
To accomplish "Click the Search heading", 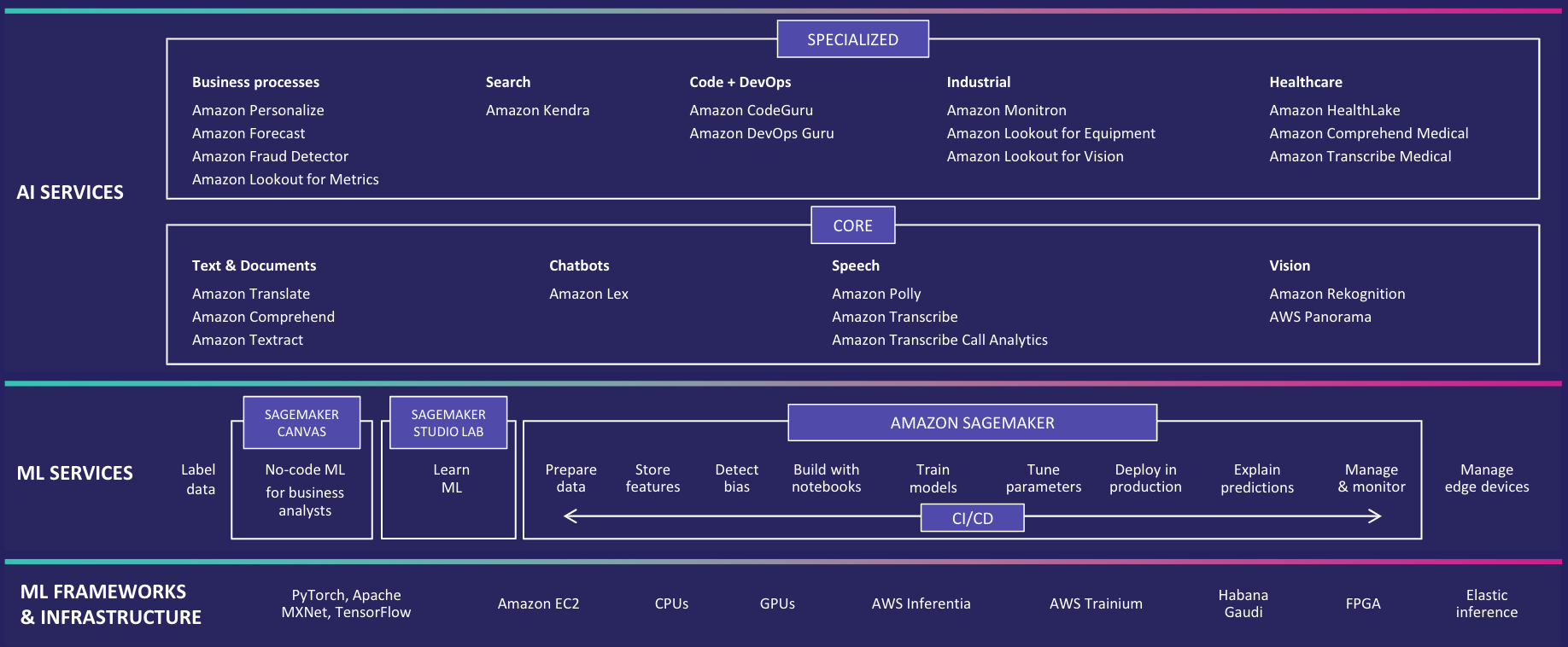I will tap(508, 82).
